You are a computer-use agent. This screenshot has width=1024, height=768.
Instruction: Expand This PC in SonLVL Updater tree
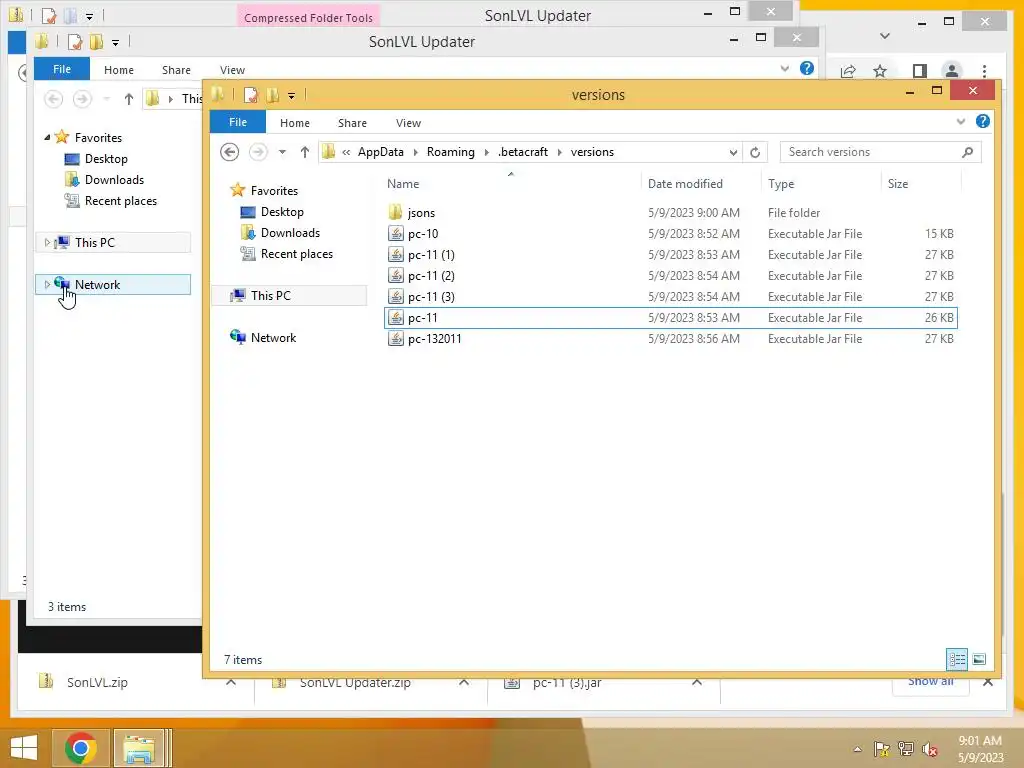pyautogui.click(x=47, y=242)
